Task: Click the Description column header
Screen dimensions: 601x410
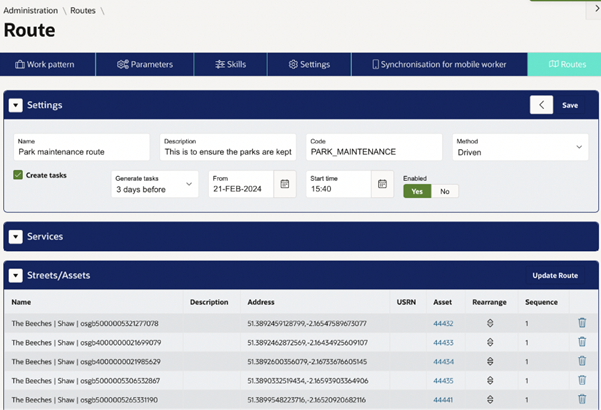Action: coord(209,302)
